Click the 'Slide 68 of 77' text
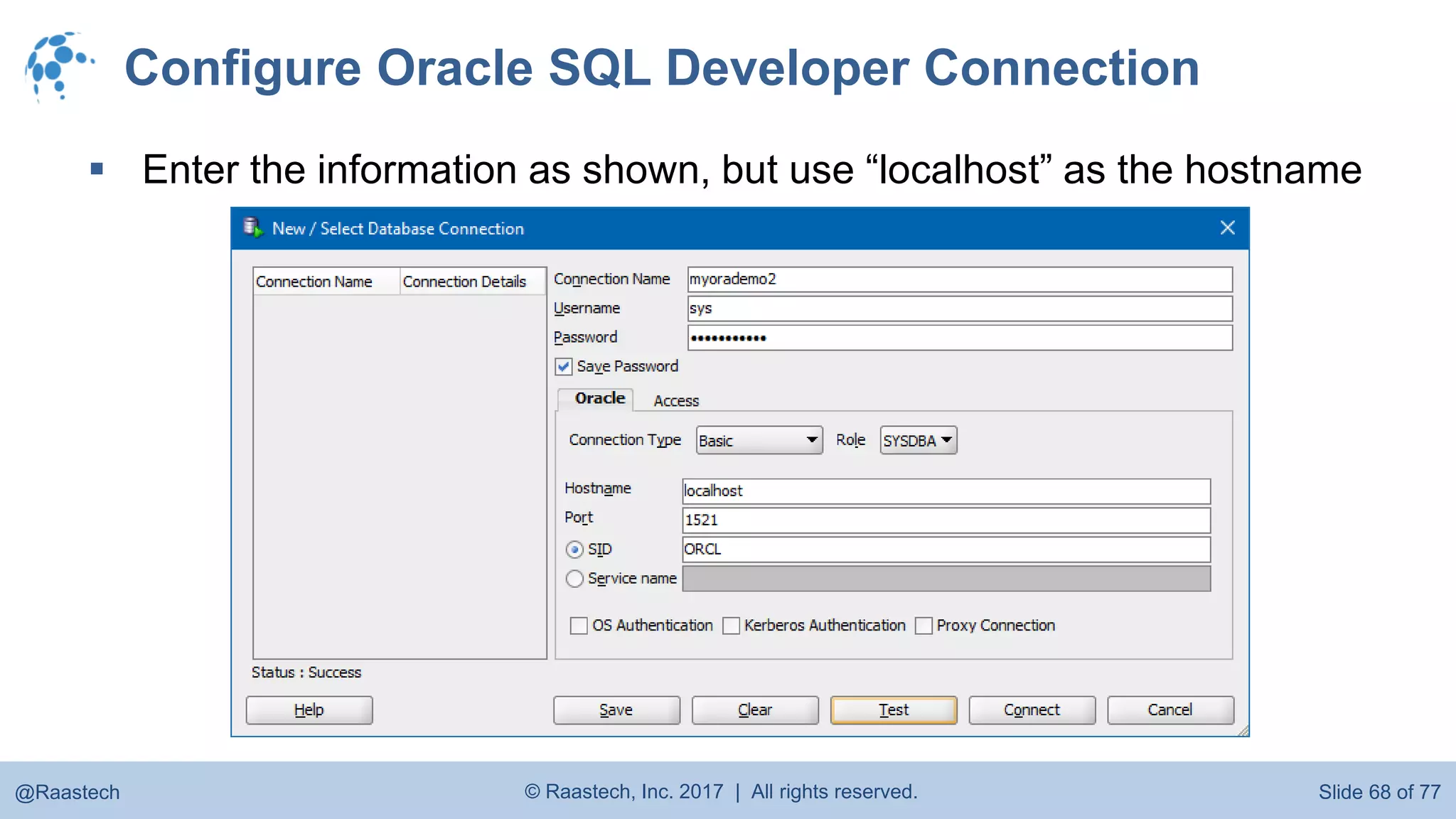The width and height of the screenshot is (1456, 819). pos(1379,792)
